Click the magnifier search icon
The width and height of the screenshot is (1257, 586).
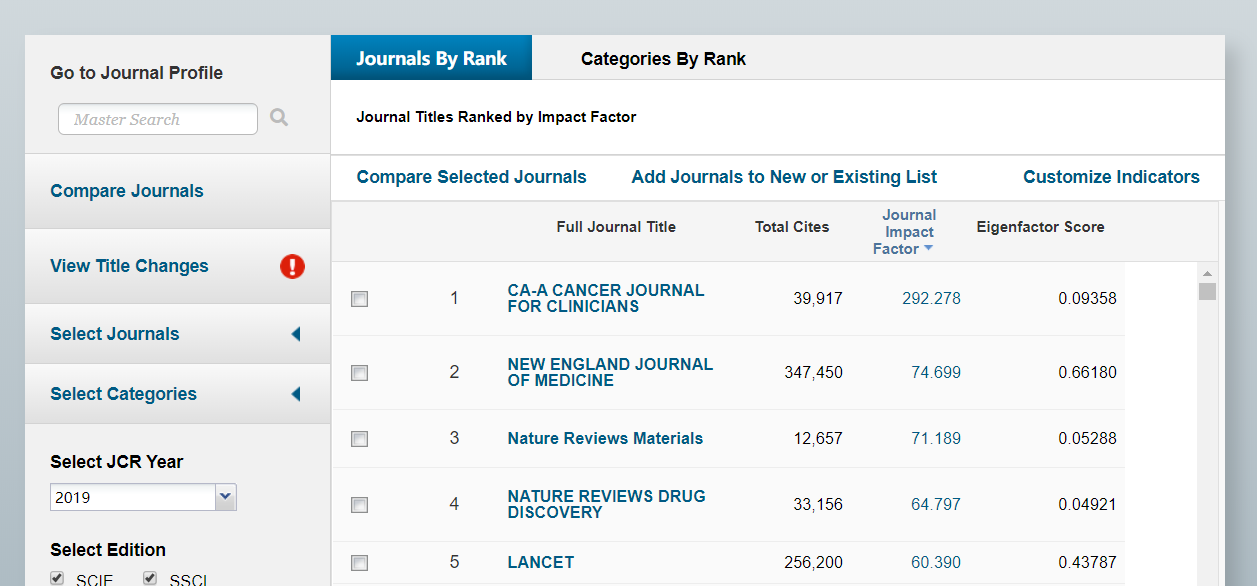tap(279, 118)
